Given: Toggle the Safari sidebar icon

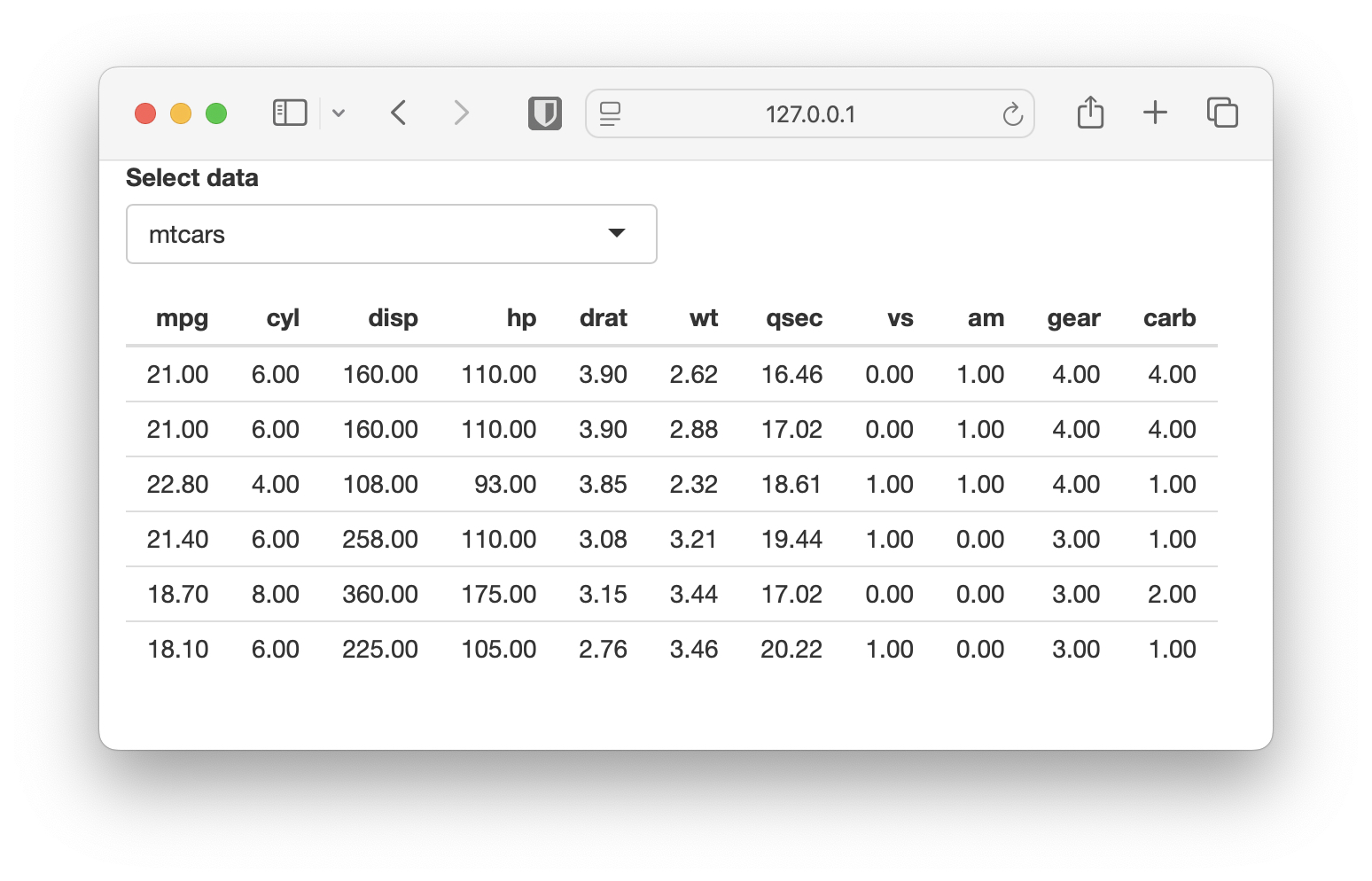Looking at the screenshot, I should pos(290,113).
